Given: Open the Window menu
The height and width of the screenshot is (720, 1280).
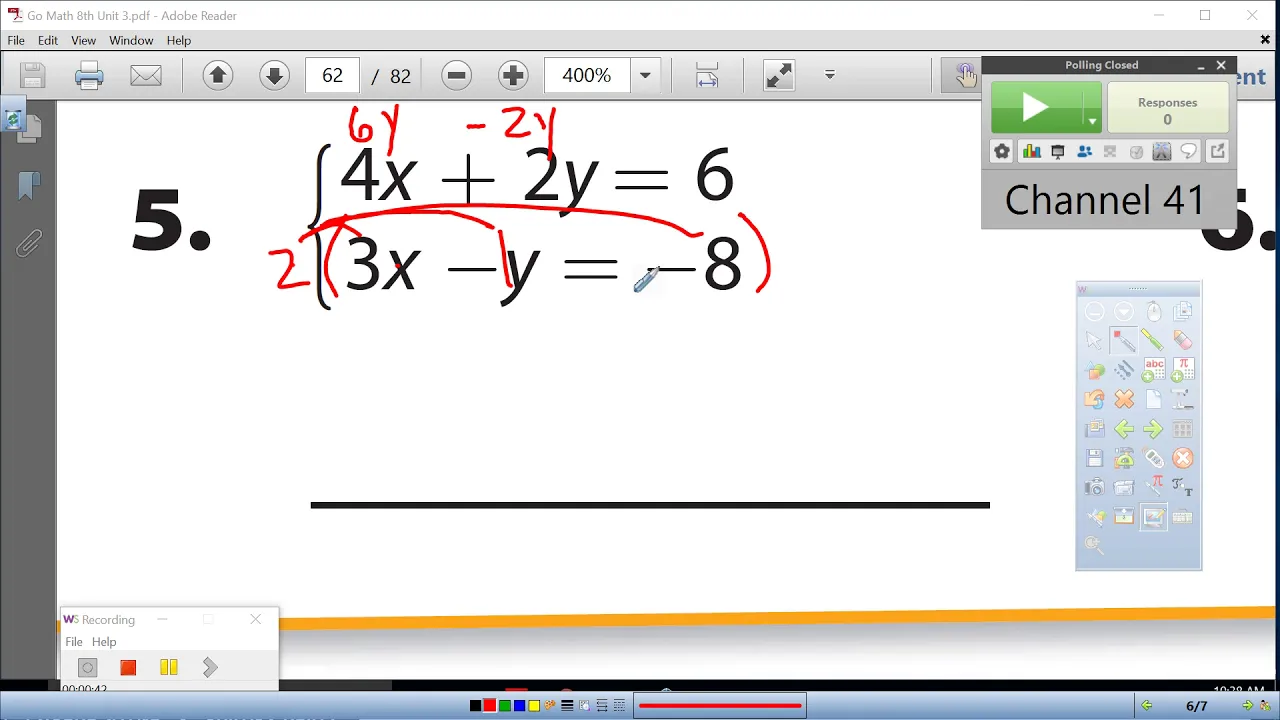Looking at the screenshot, I should pos(131,40).
